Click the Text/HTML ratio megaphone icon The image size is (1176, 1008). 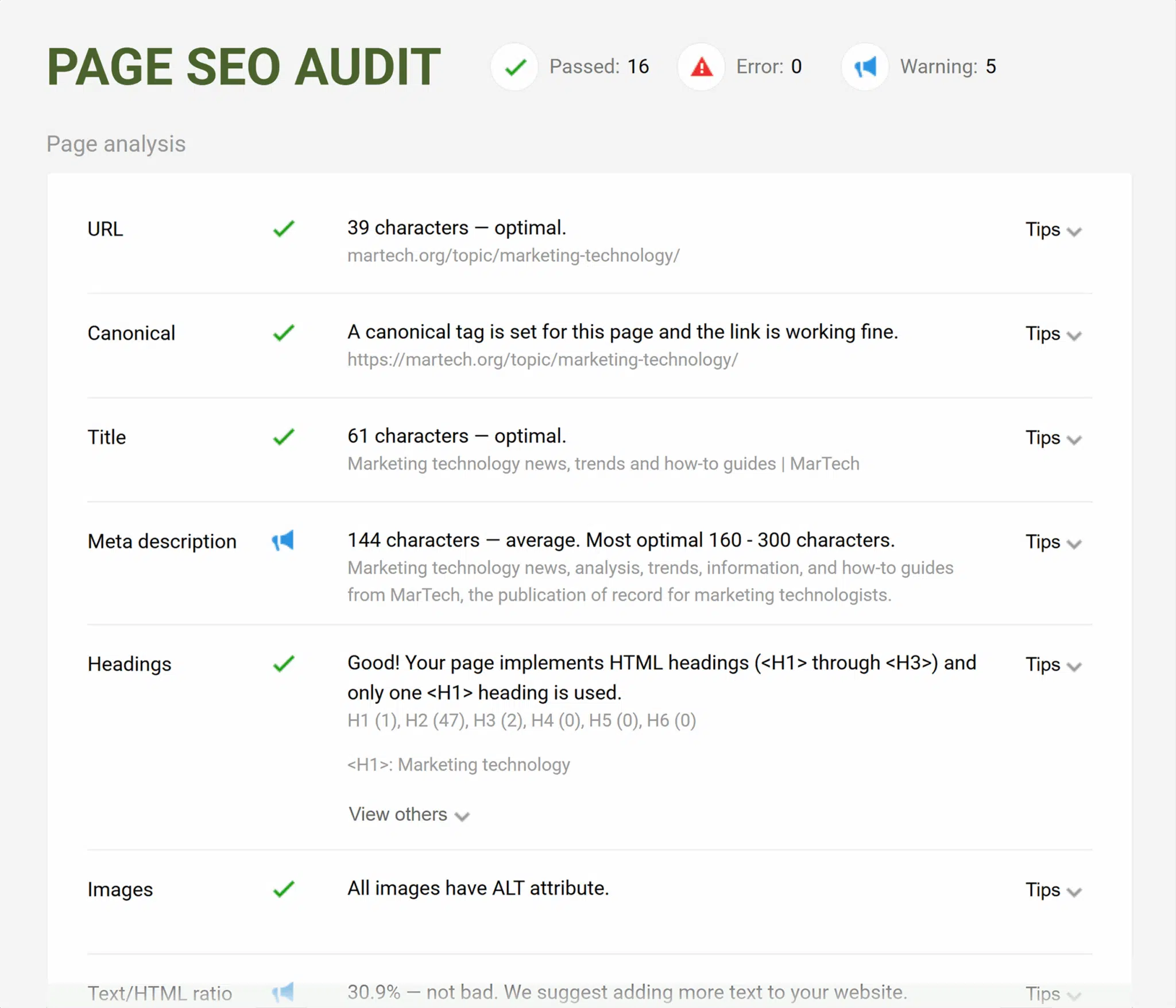283,992
